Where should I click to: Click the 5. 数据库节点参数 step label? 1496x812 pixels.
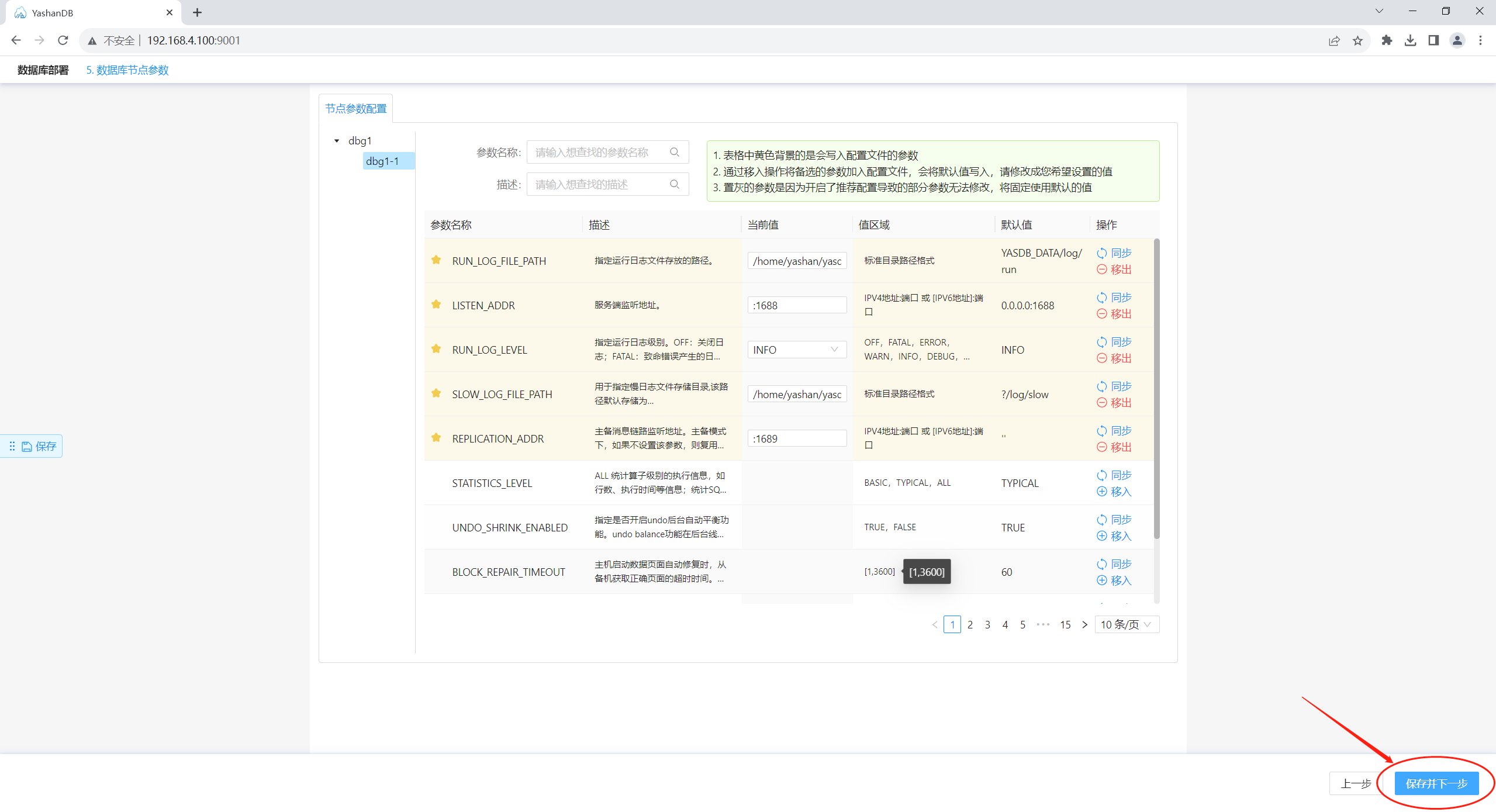[127, 70]
